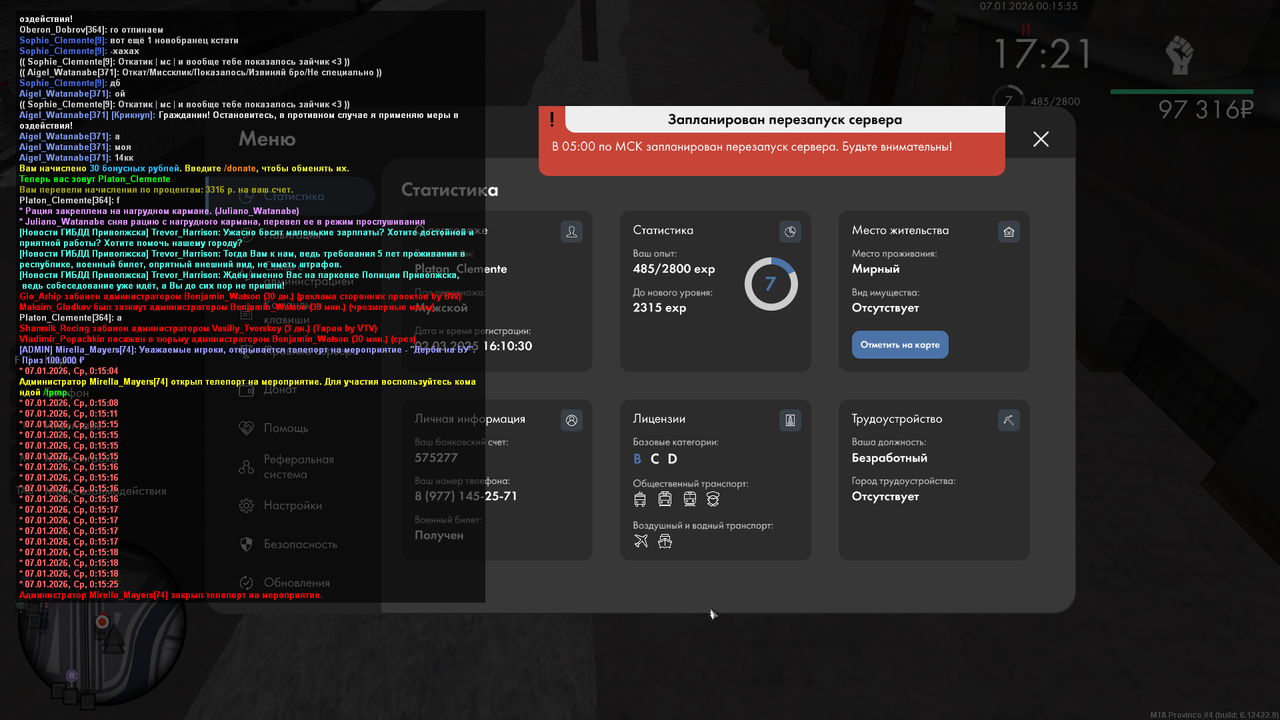Click the Запланирован перезапуск сервера notification title
Viewport: 1280px width, 720px height.
click(x=785, y=120)
